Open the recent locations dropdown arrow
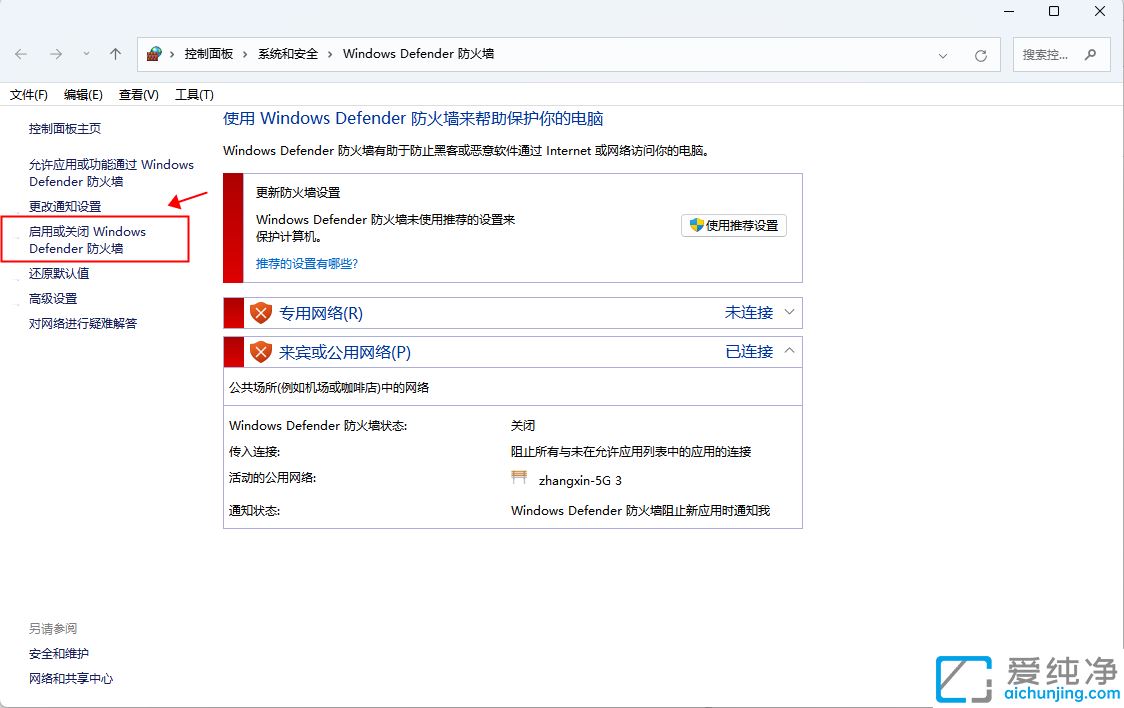The width and height of the screenshot is (1124, 708). (x=86, y=54)
